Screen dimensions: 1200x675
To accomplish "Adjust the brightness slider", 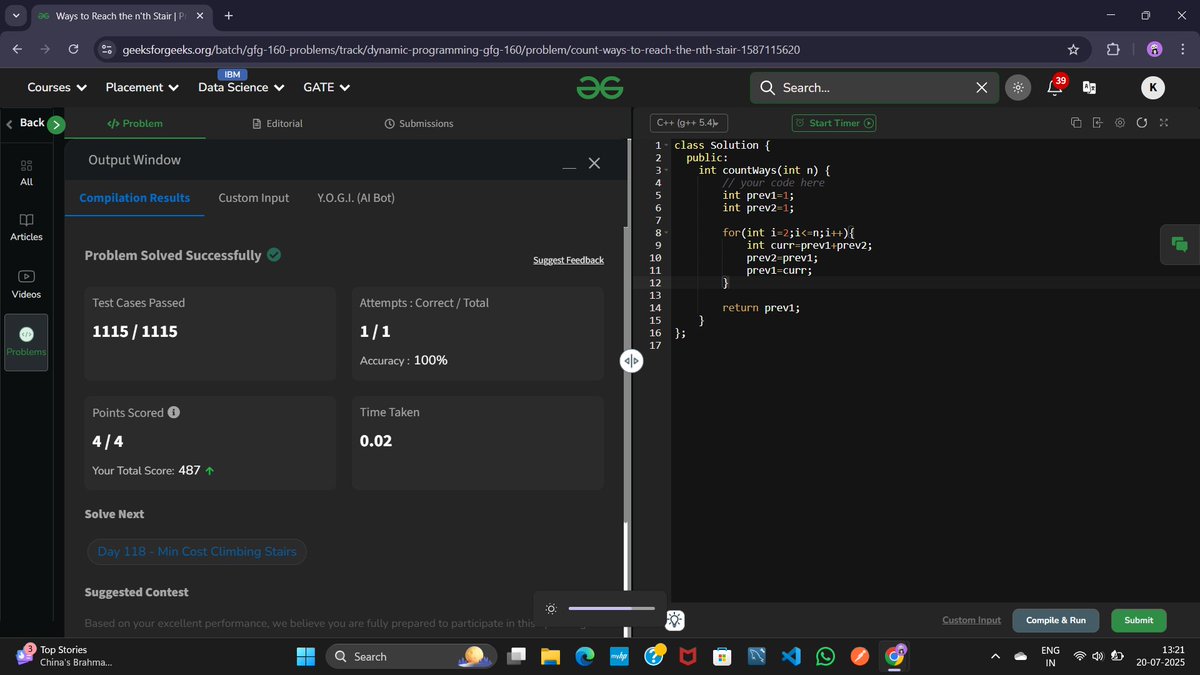I will coord(611,608).
